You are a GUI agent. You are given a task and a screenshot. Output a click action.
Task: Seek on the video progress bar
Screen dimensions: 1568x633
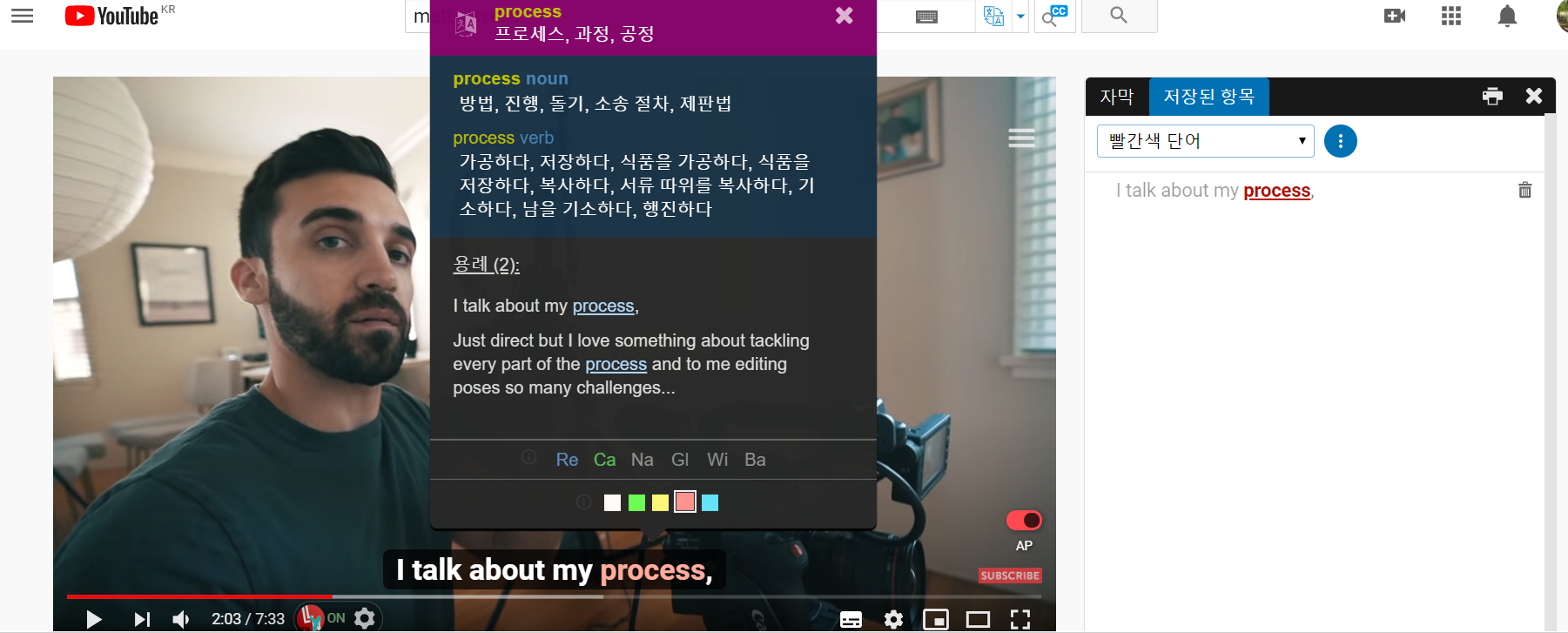tap(554, 596)
